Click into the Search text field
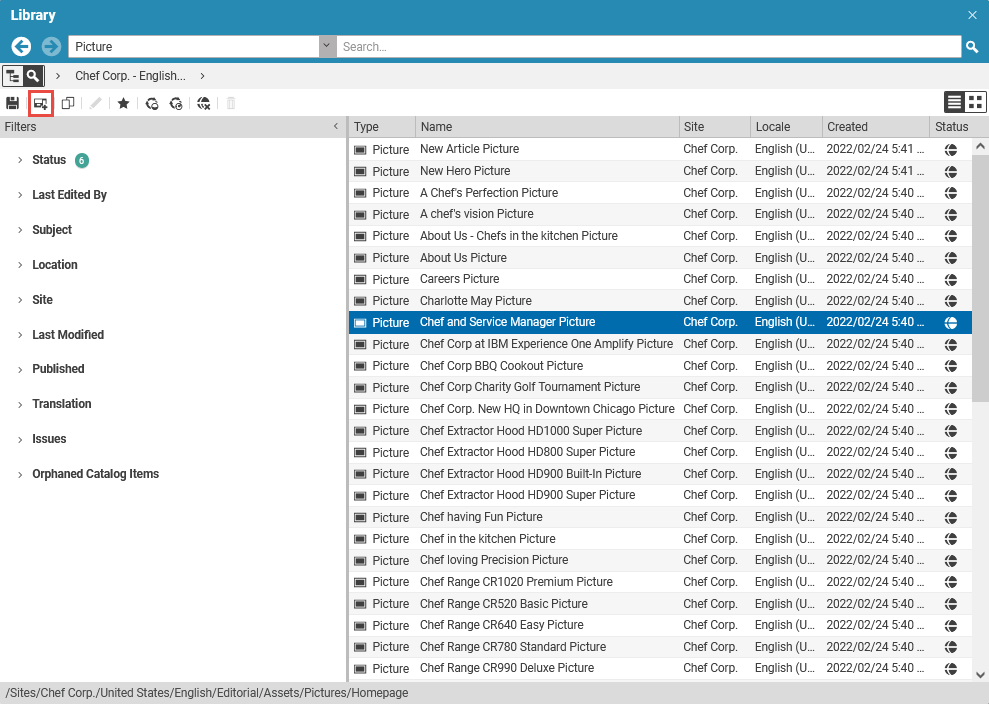This screenshot has width=989, height=704. tap(648, 47)
